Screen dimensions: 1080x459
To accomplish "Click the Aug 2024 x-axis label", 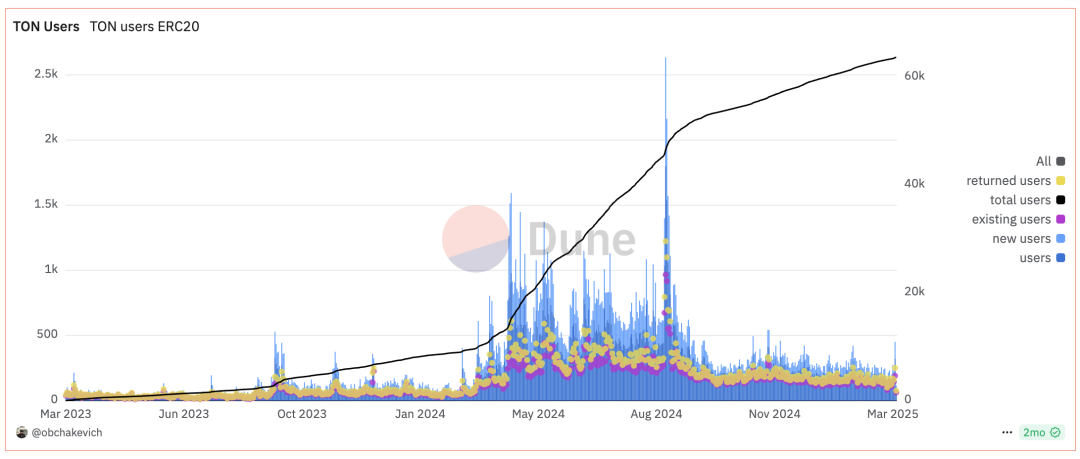I will (x=658, y=413).
